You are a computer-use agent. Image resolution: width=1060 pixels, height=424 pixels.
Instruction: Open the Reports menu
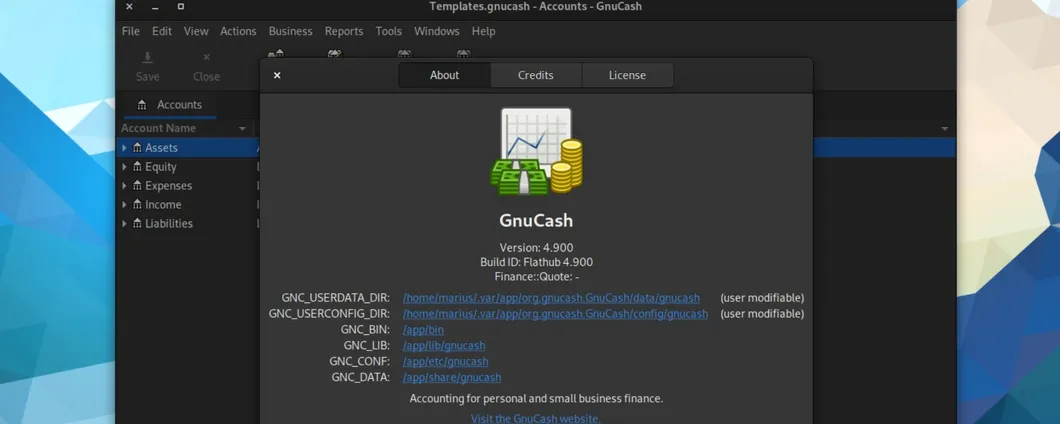tap(344, 31)
